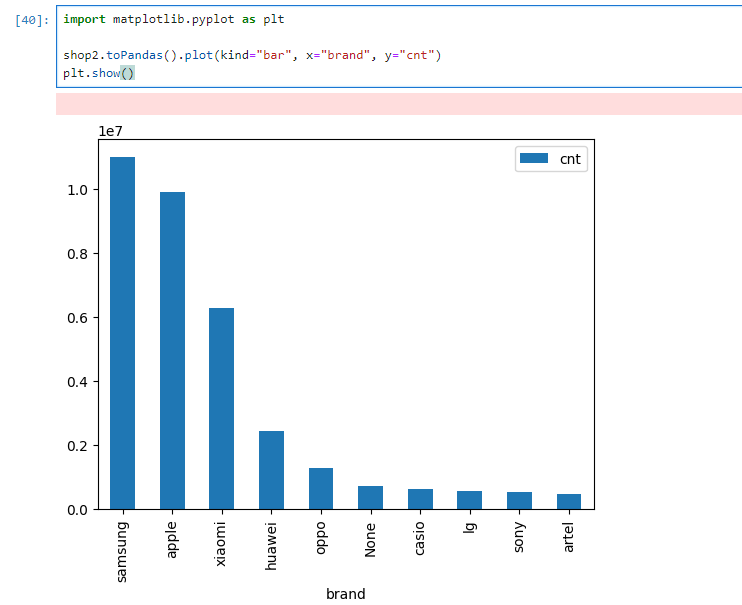Click the xiaomi x-axis label

click(221, 544)
